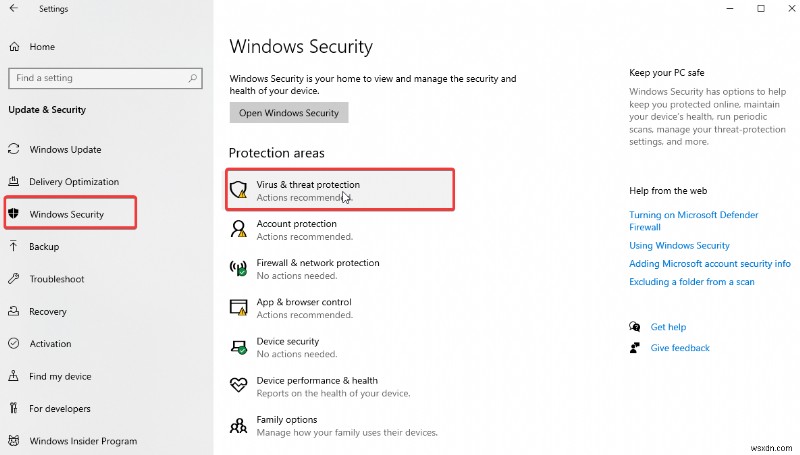800x455 pixels.
Task: Click the Account protection person icon
Action: click(x=238, y=229)
